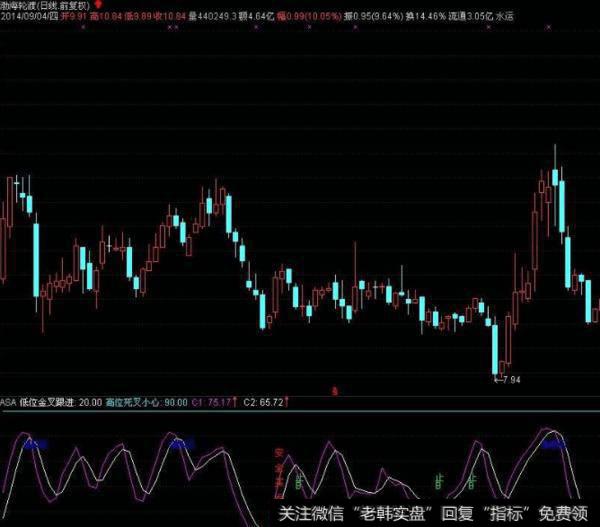600x527 pixels.
Task: Click the volume value 量440249.3
Action: point(212,16)
